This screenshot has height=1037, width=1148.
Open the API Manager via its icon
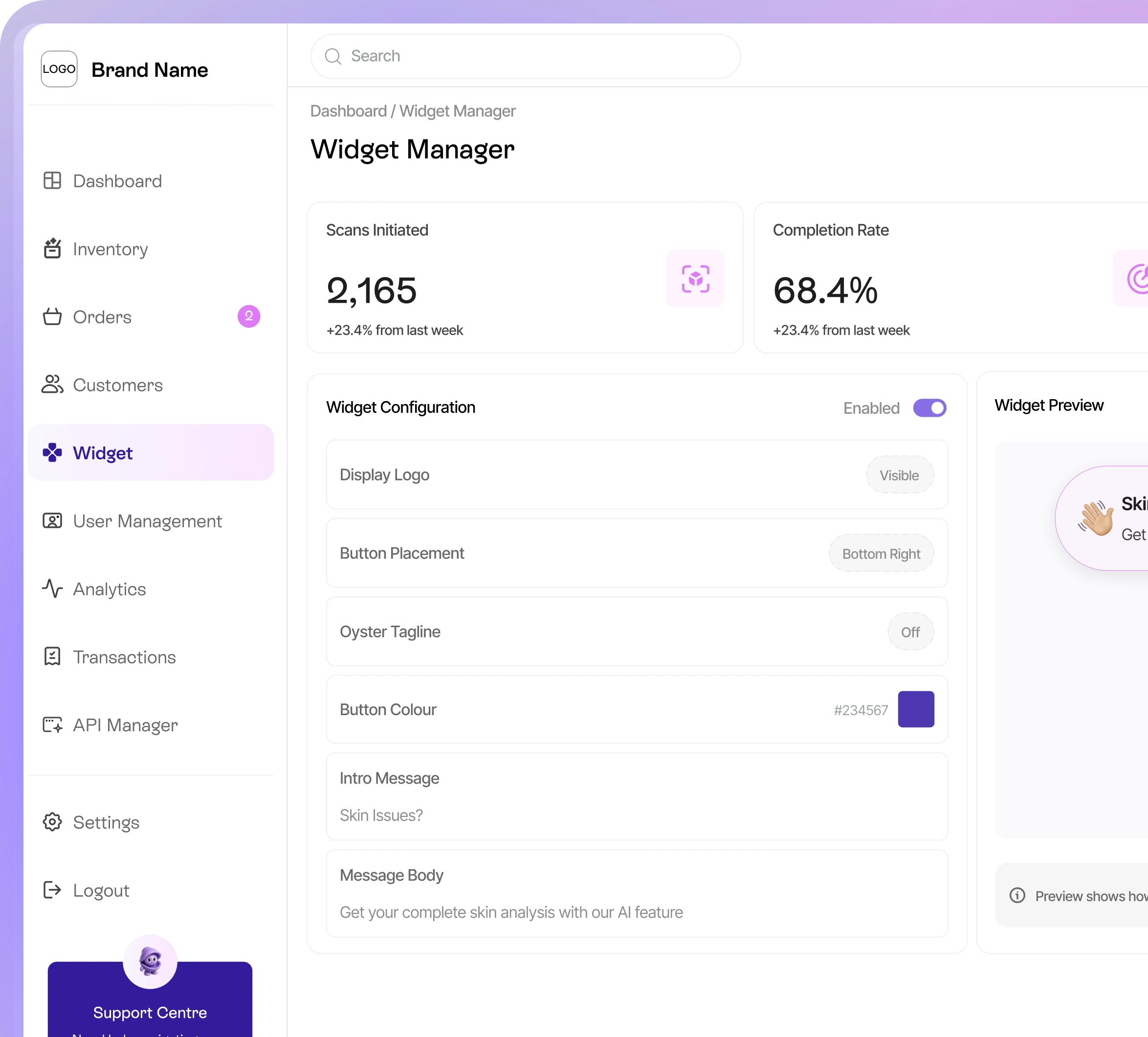[52, 725]
